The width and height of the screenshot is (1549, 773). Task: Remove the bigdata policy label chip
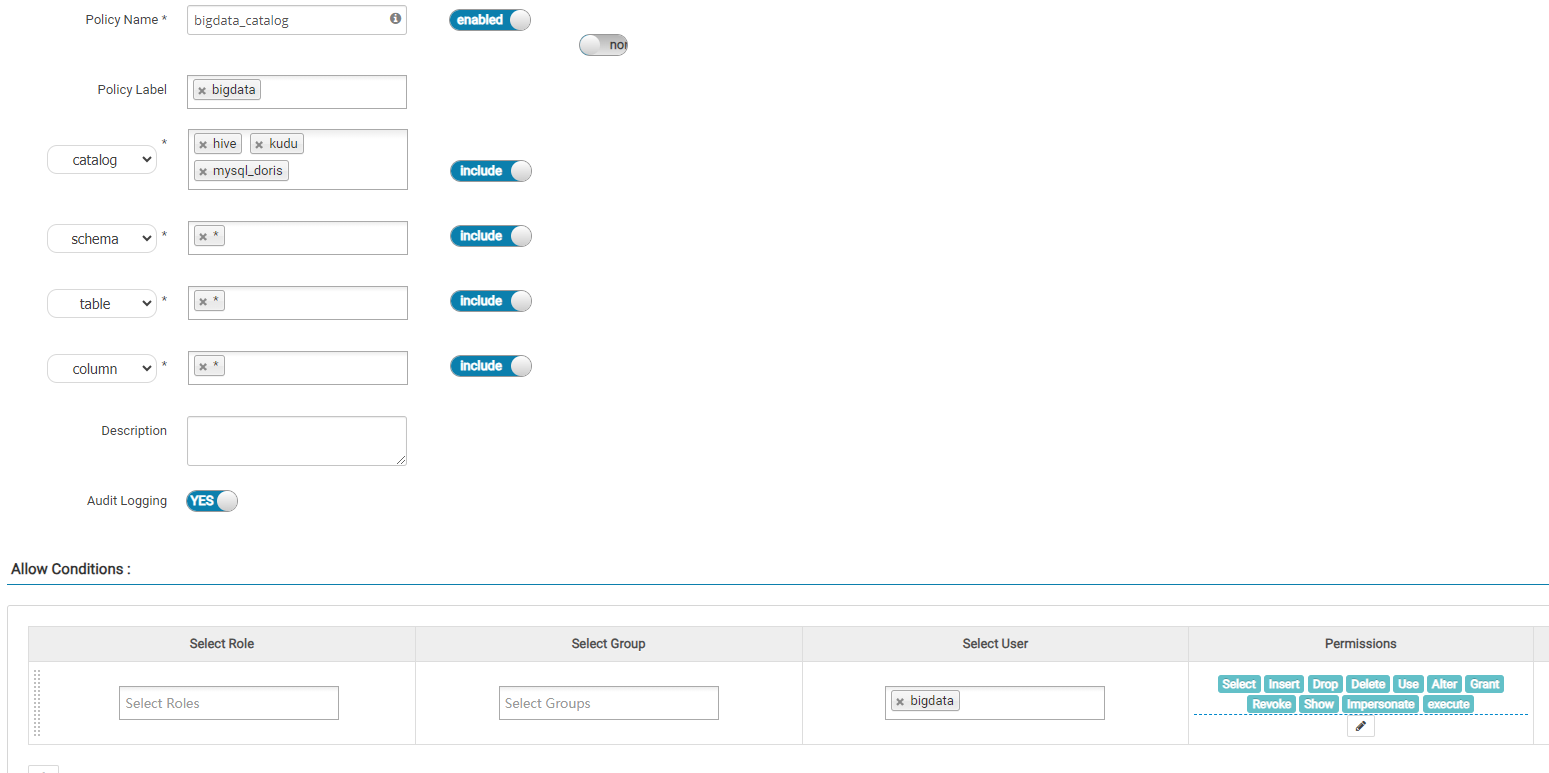(205, 89)
